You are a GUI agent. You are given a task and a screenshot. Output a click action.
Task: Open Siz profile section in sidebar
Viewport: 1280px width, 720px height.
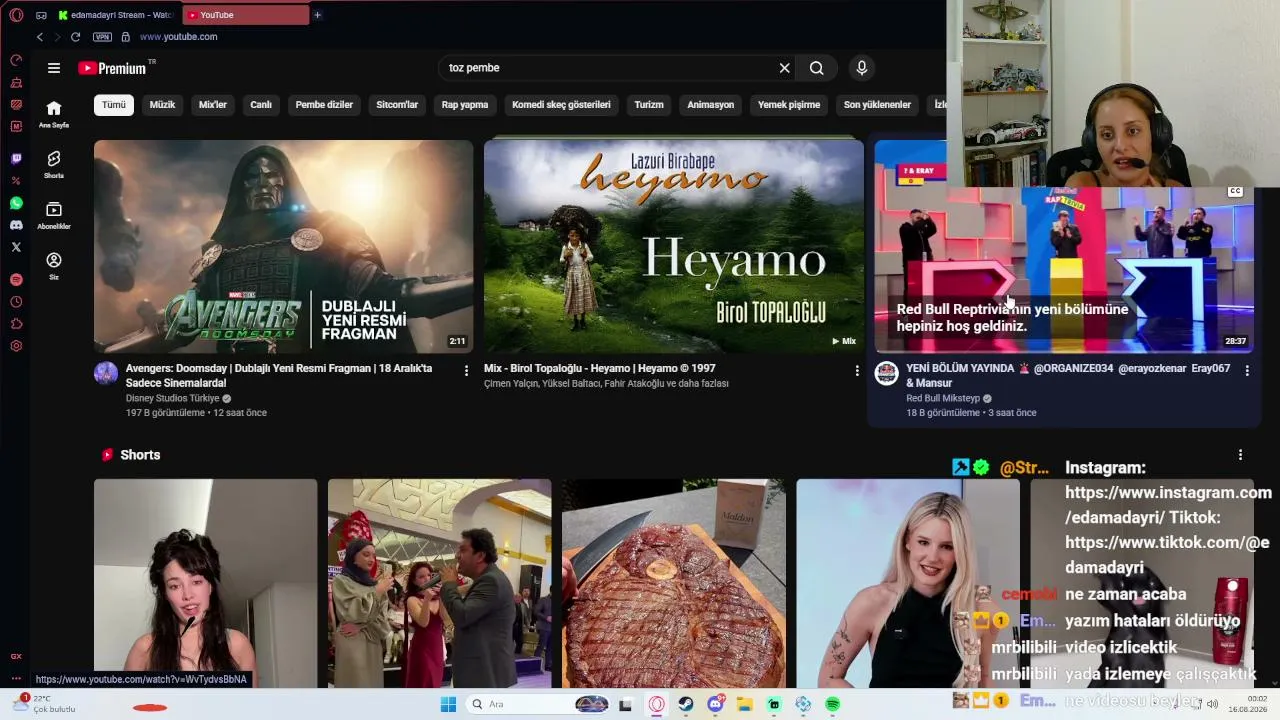[54, 265]
